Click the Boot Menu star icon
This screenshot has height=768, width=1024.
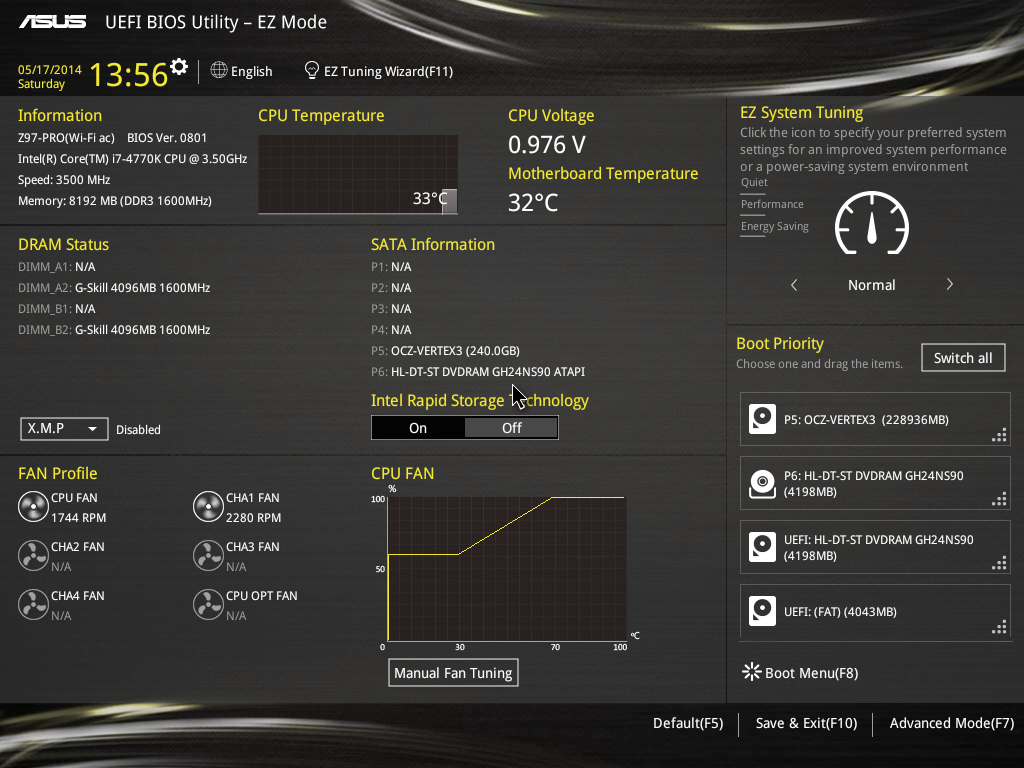(x=752, y=672)
